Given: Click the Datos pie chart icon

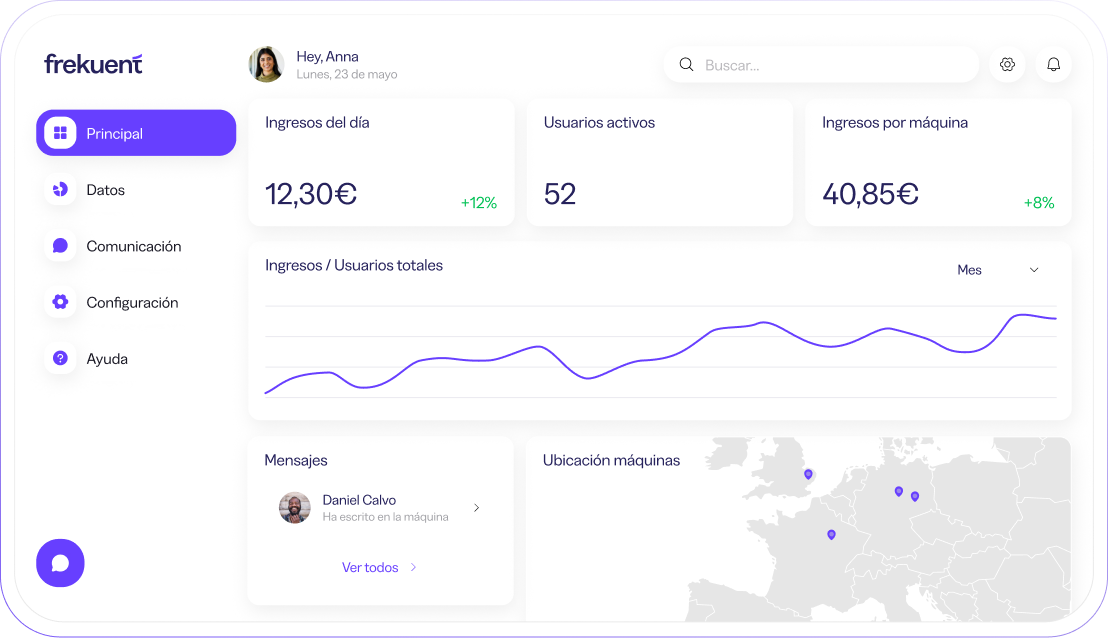Looking at the screenshot, I should click(60, 189).
